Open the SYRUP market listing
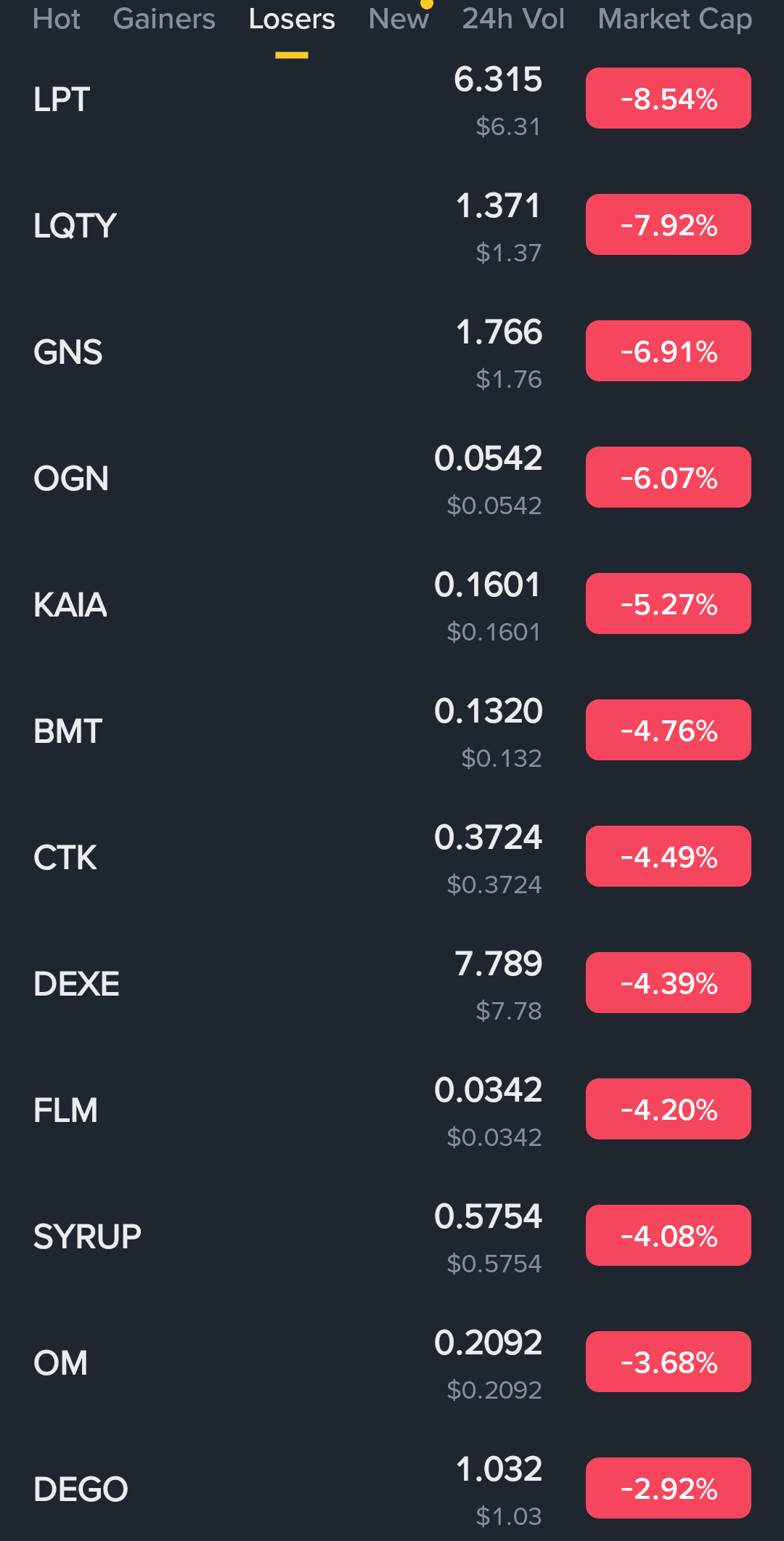This screenshot has width=784, height=1541. pos(392,1236)
